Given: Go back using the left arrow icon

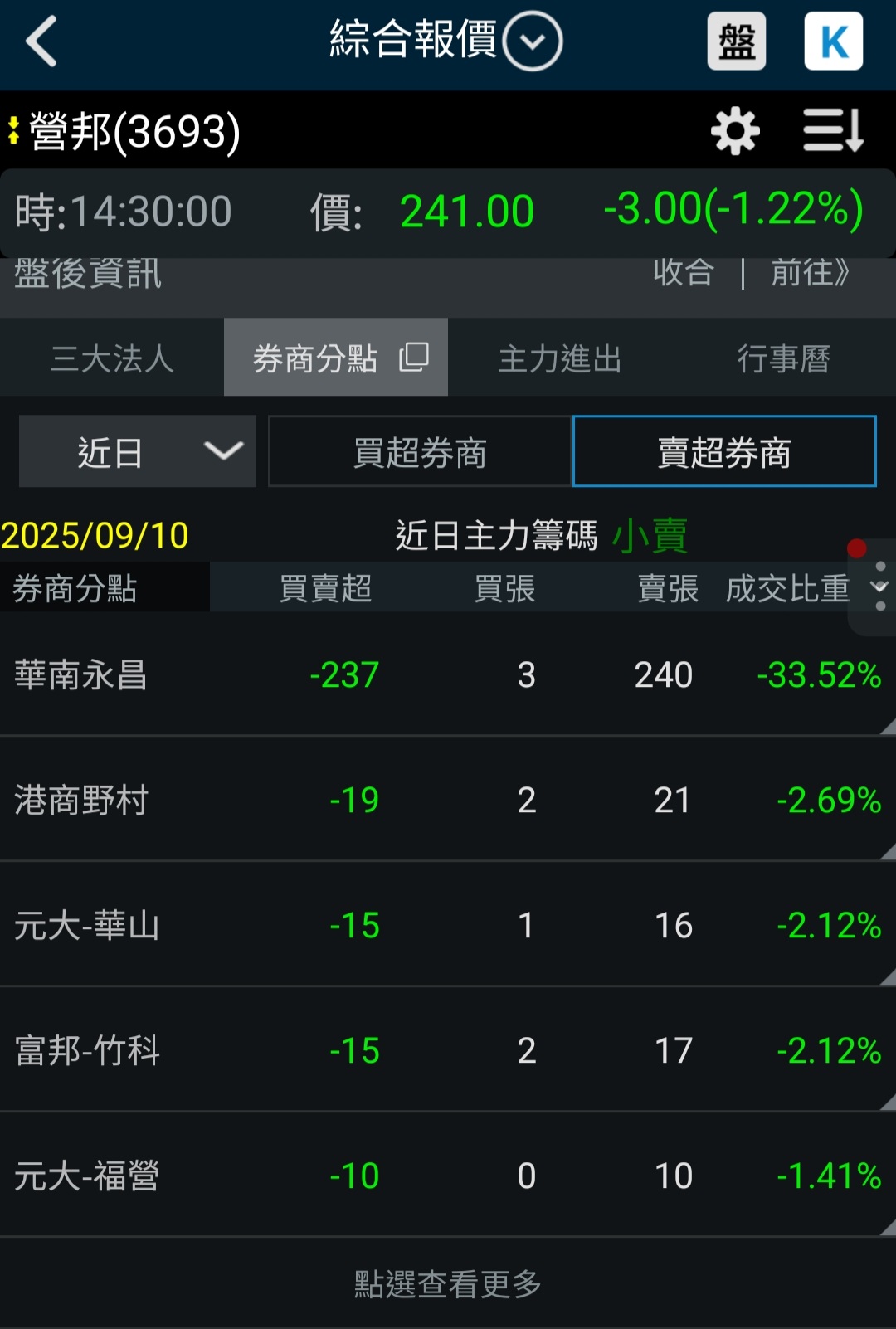Looking at the screenshot, I should click(41, 41).
